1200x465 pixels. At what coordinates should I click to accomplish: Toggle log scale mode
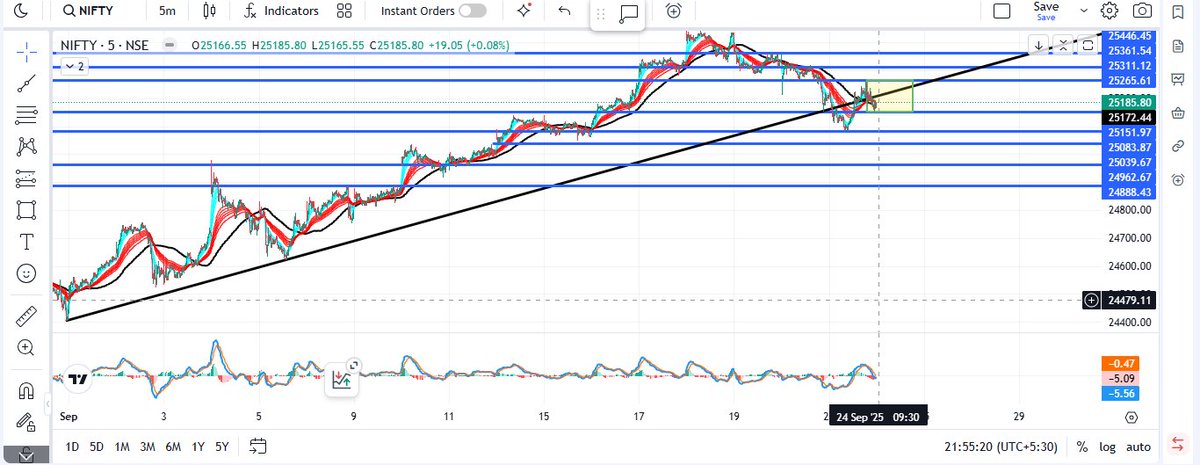pos(1107,446)
